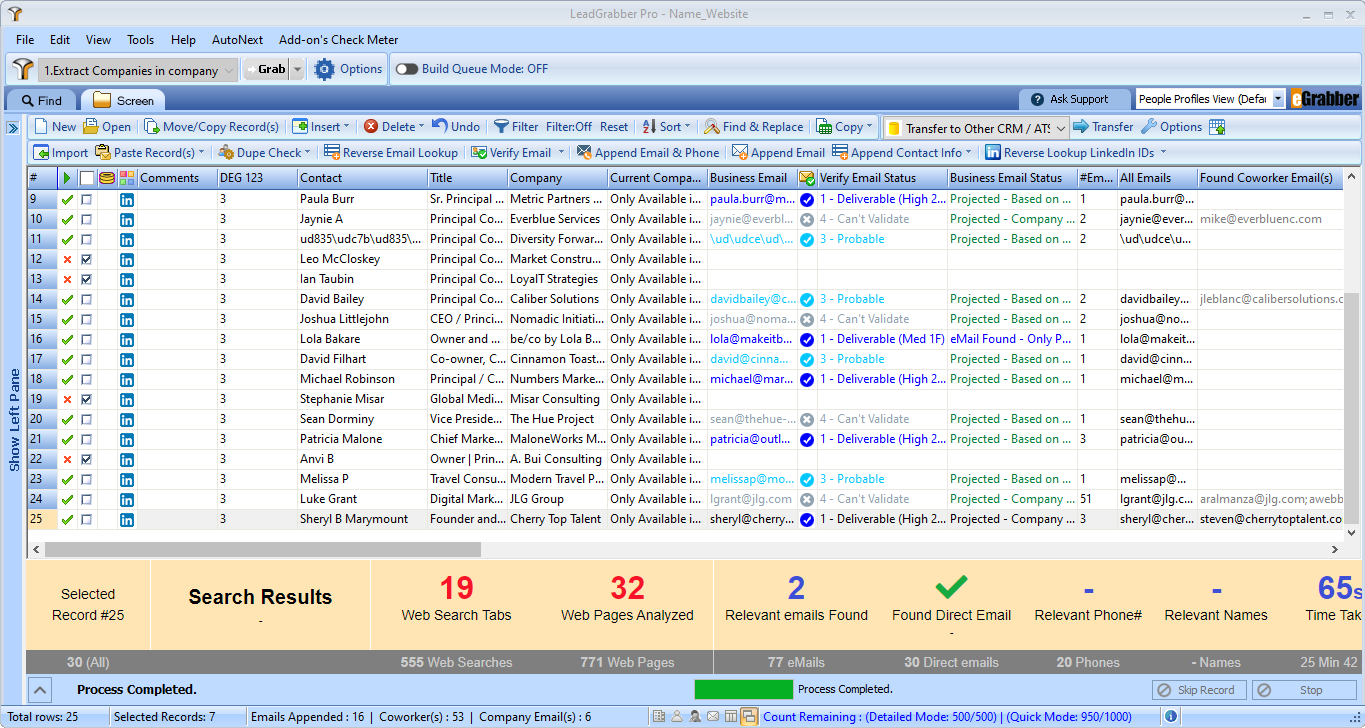This screenshot has height=728, width=1365.
Task: Toggle Build Queue Mode switch
Action: pyautogui.click(x=407, y=69)
